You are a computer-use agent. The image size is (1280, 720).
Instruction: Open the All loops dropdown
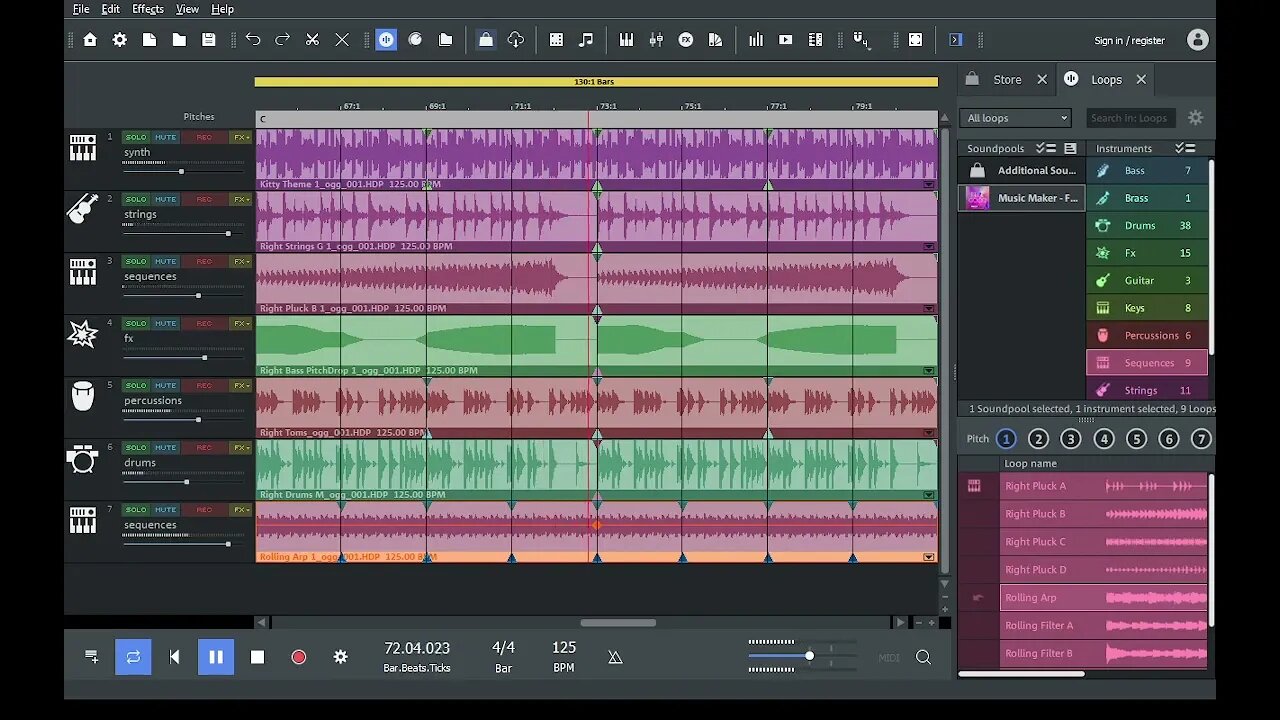point(1015,118)
